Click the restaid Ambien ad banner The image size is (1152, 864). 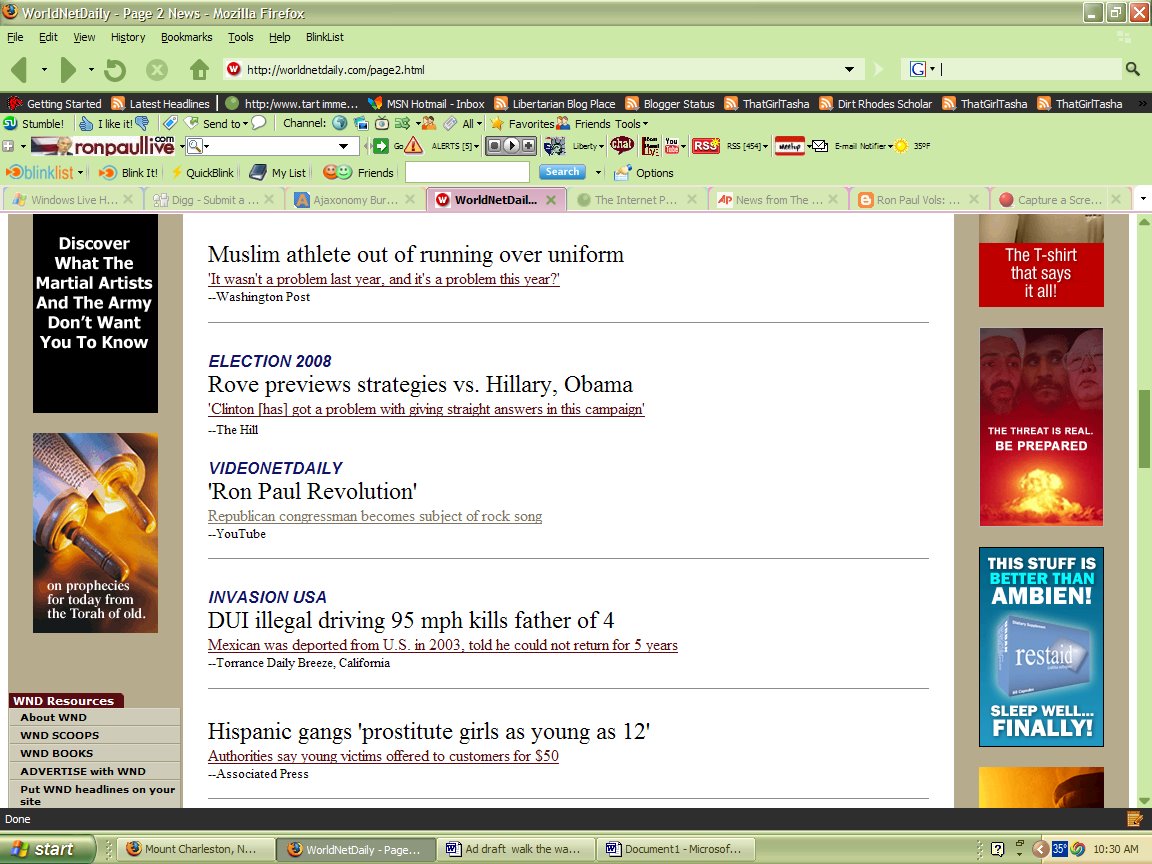click(1041, 647)
